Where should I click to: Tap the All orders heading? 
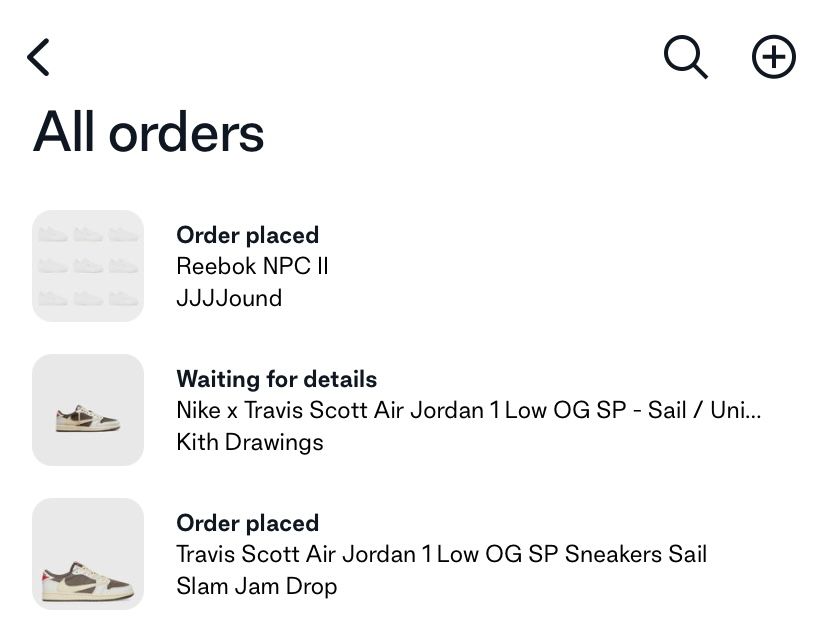coord(148,132)
